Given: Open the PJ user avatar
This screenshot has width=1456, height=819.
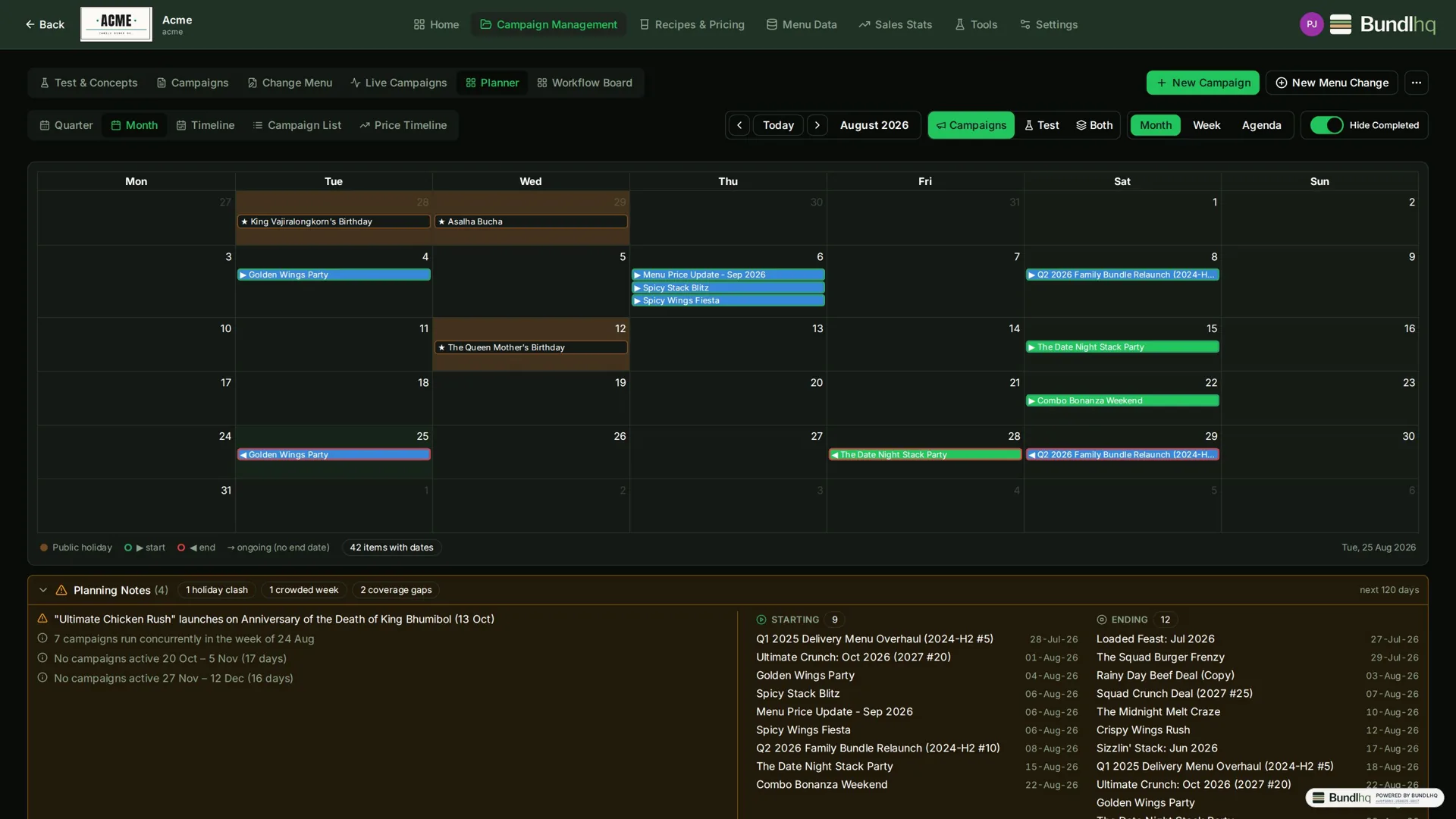Looking at the screenshot, I should [x=1311, y=24].
